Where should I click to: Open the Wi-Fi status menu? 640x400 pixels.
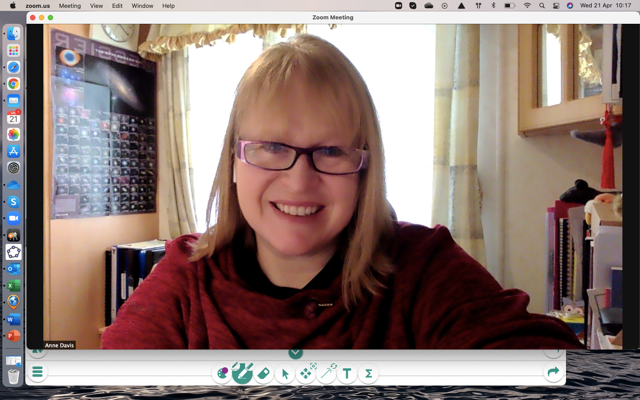[527, 6]
